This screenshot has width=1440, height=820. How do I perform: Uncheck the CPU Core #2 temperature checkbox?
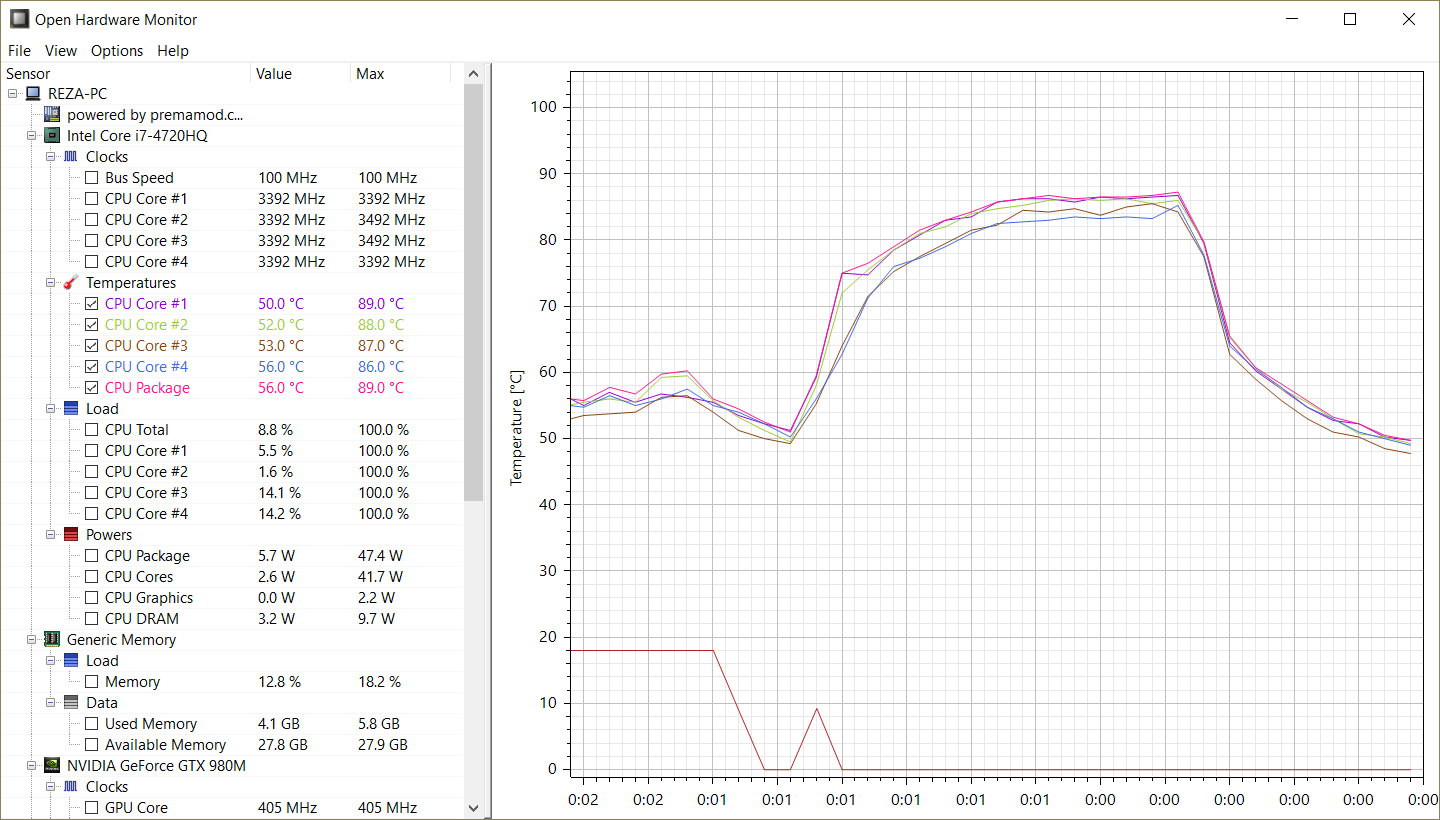(x=92, y=324)
